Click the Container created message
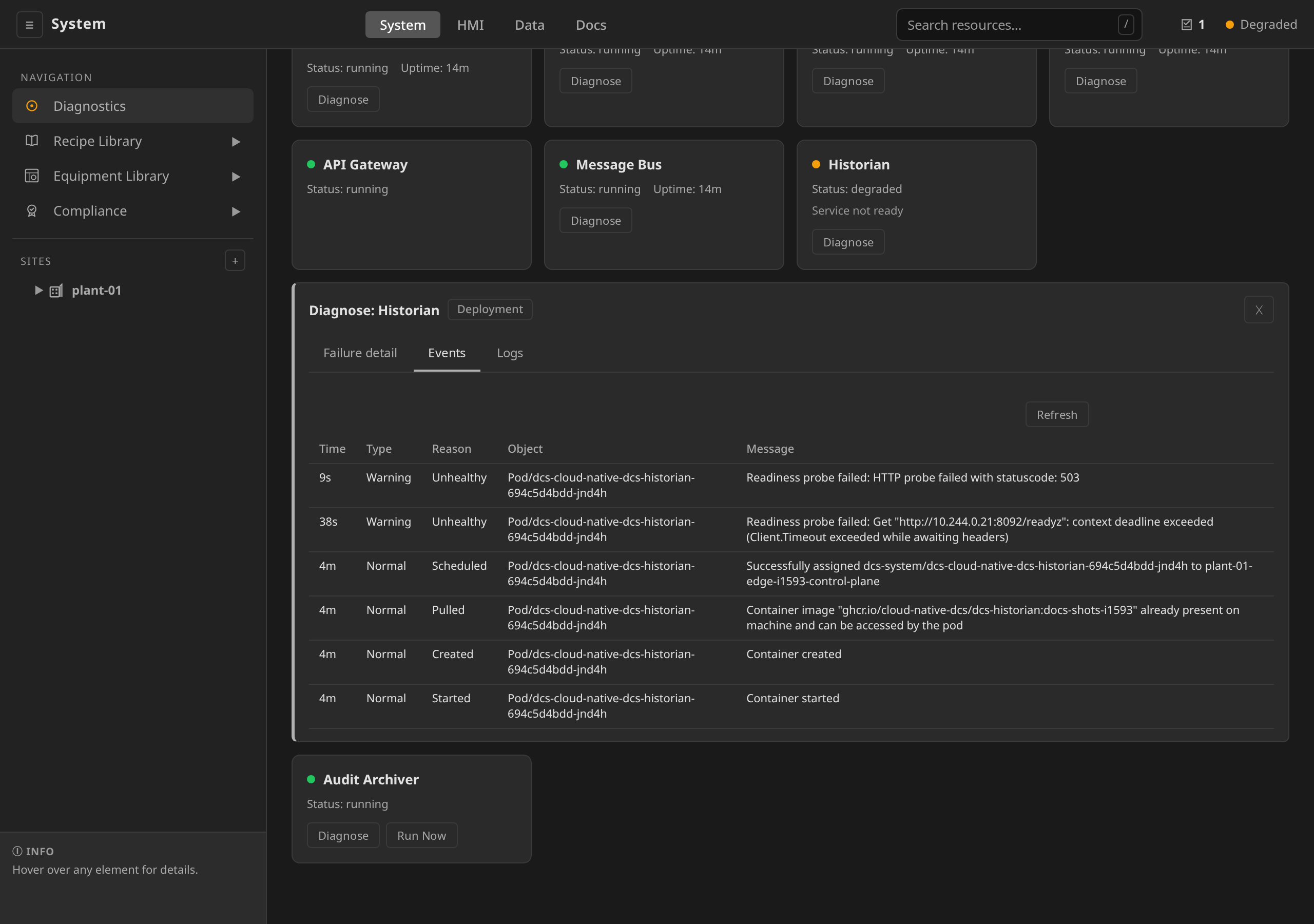This screenshot has height=924, width=1314. tap(793, 654)
